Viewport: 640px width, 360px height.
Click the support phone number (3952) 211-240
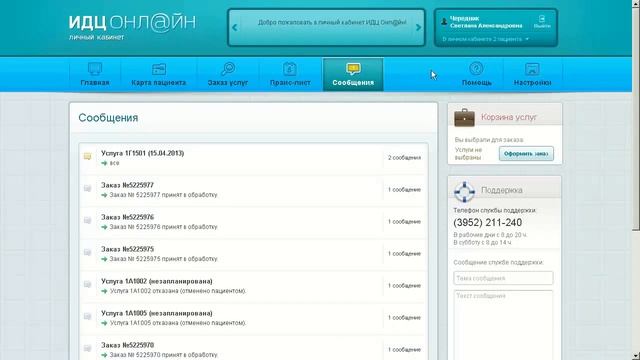[x=487, y=222]
